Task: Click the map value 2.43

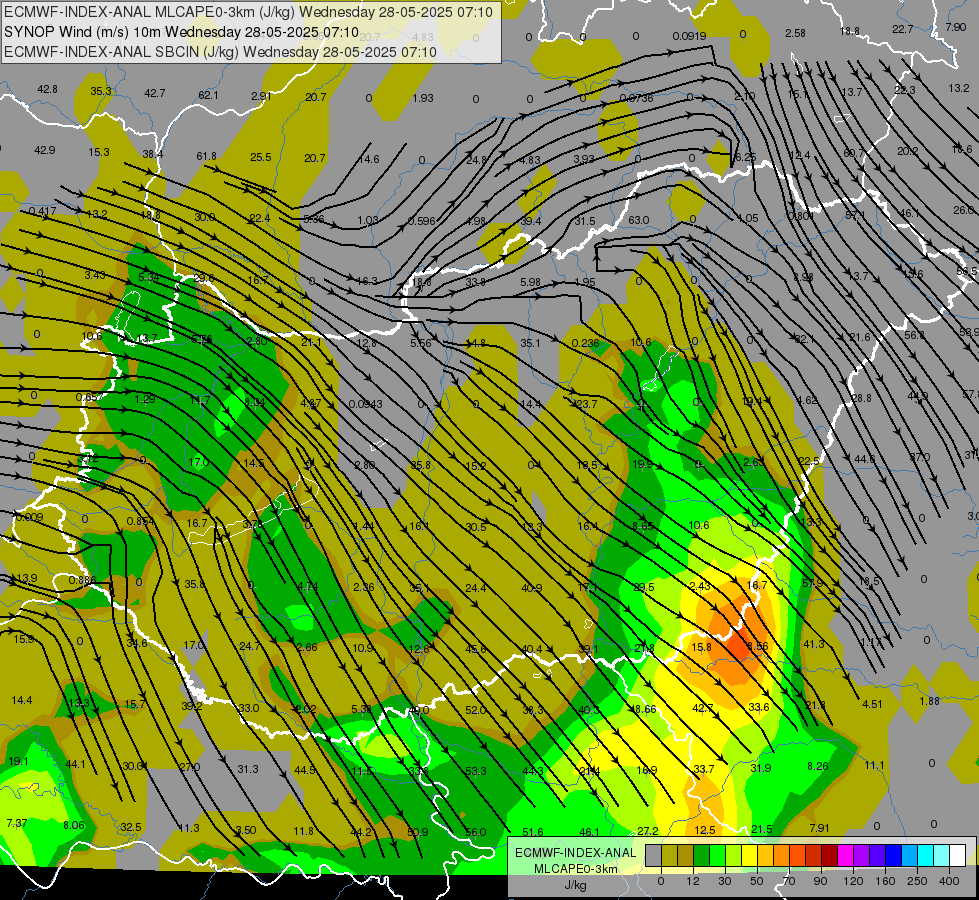Action: click(700, 586)
